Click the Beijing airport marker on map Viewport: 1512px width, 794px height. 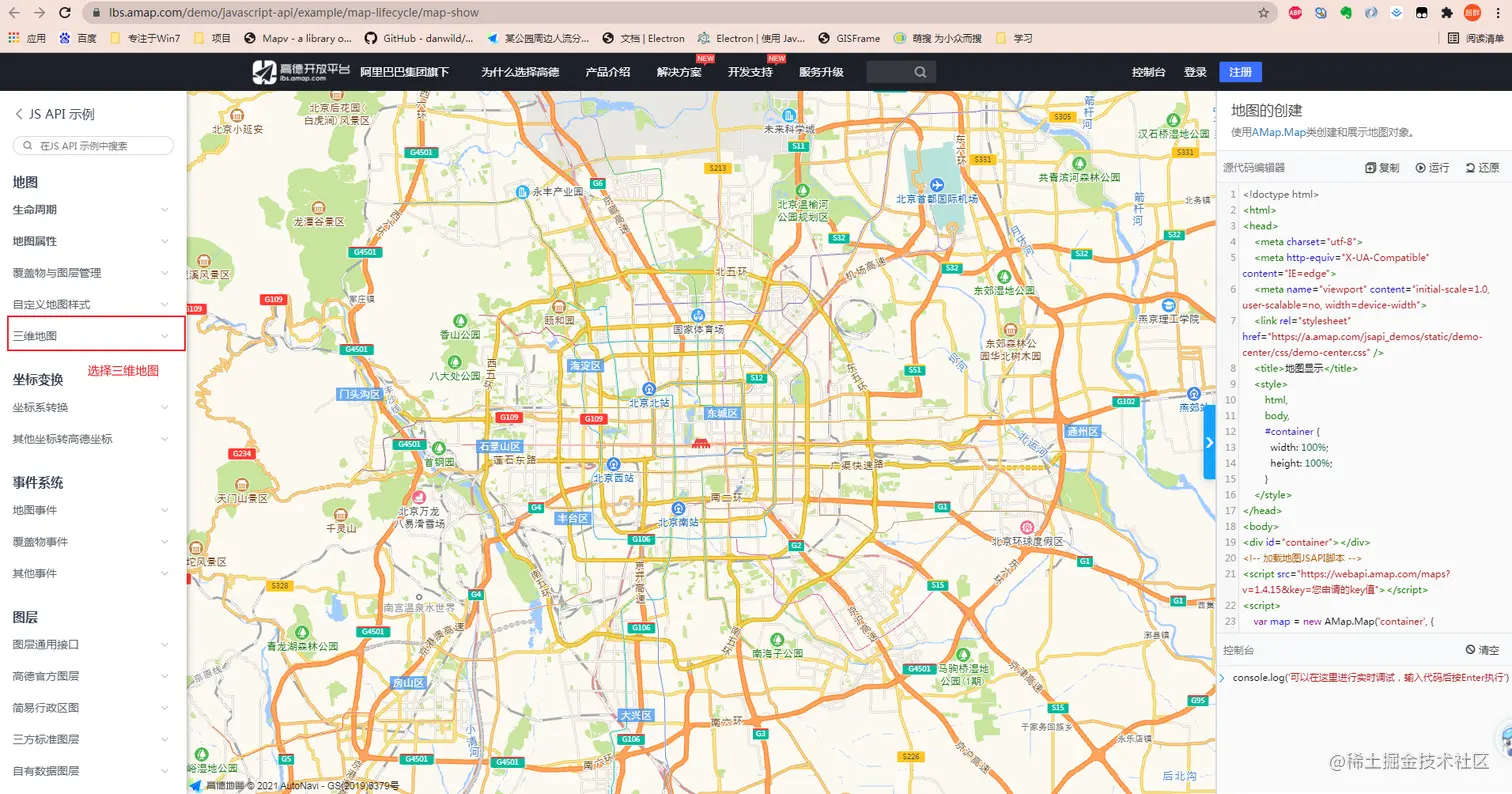tap(936, 185)
